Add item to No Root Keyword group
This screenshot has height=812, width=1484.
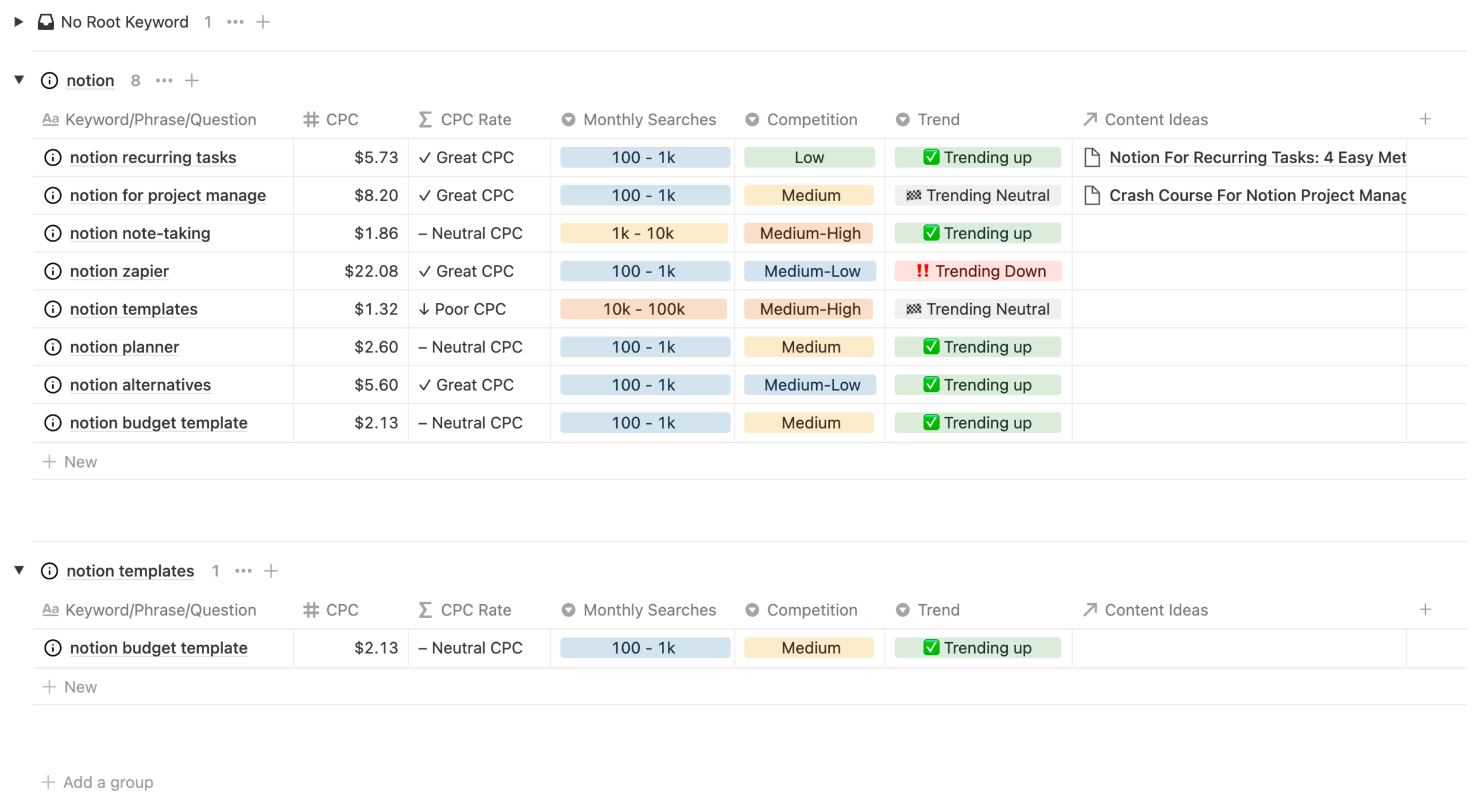pyautogui.click(x=263, y=22)
